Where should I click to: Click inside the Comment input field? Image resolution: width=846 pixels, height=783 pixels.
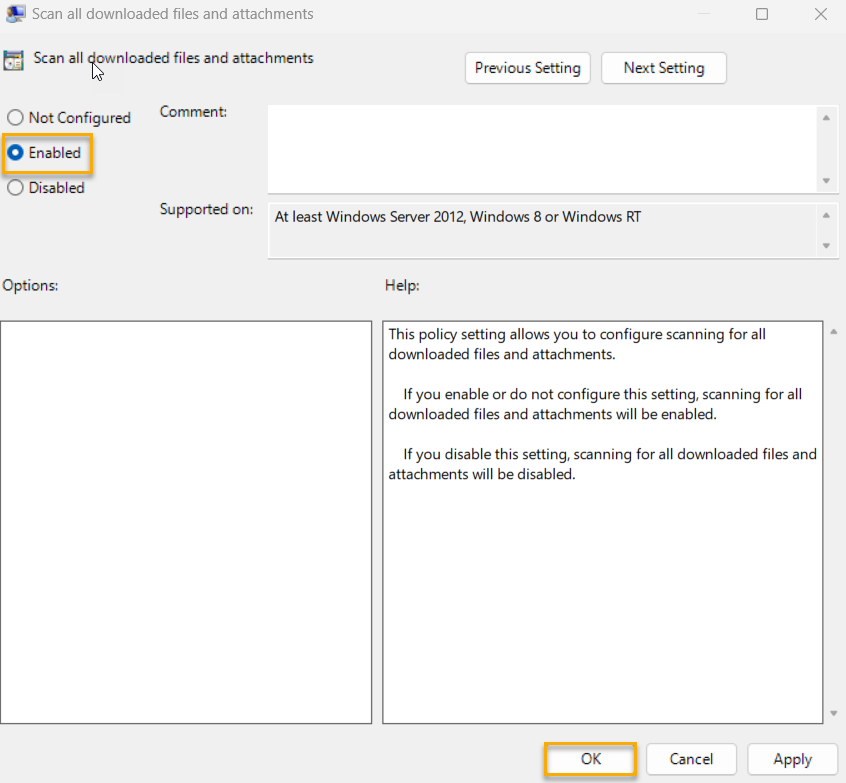[x=545, y=148]
